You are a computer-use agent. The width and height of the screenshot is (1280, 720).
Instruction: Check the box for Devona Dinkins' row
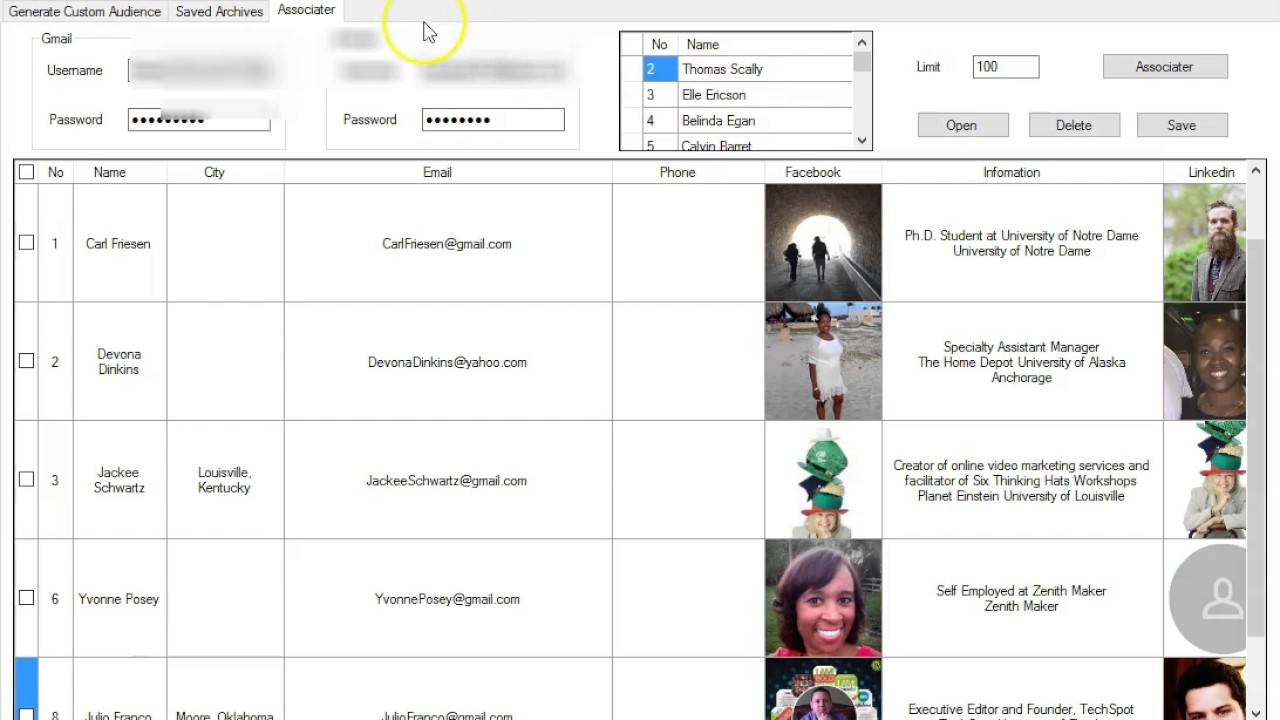26,361
